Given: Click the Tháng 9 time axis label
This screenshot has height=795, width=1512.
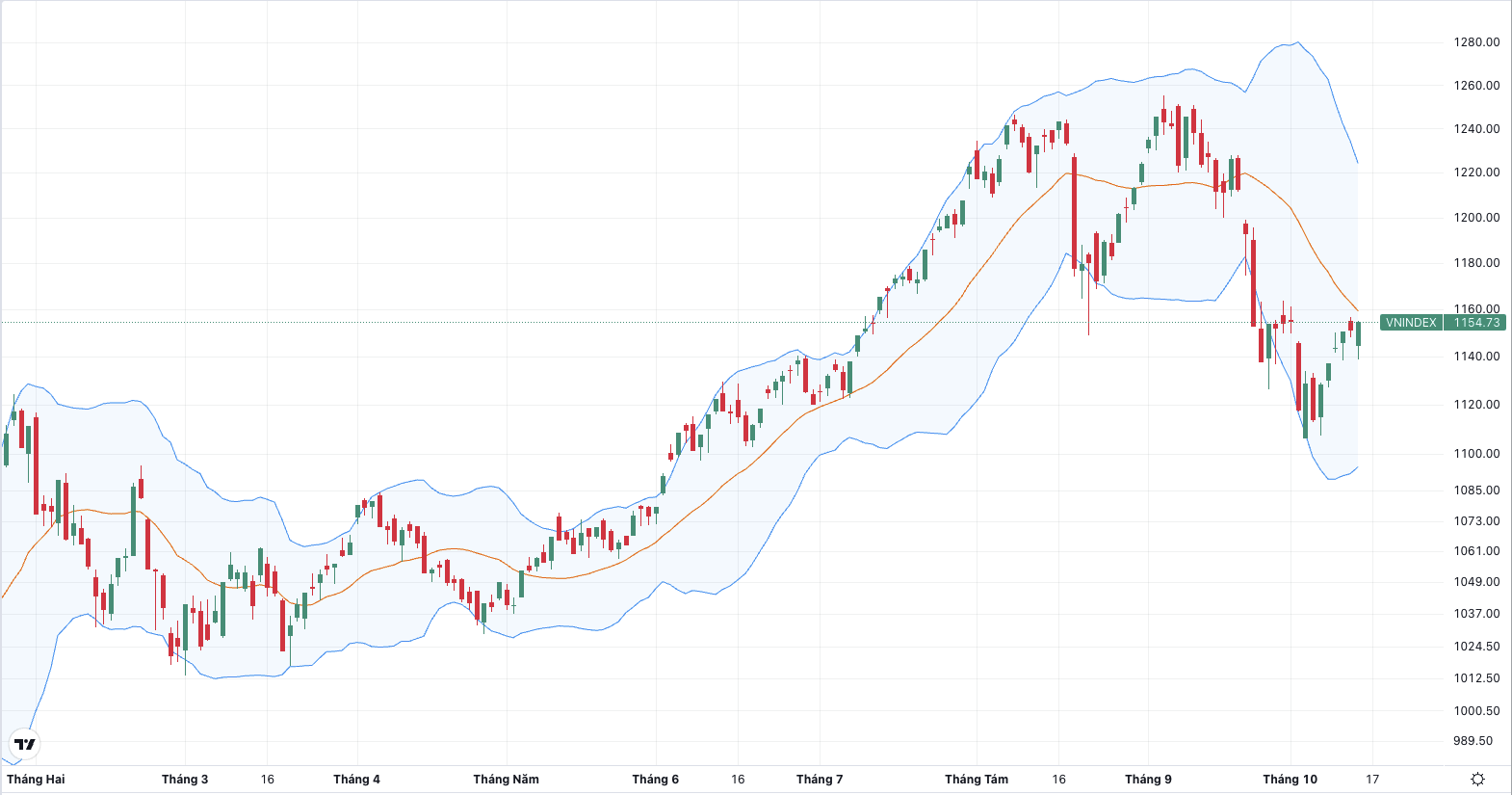Looking at the screenshot, I should click(x=1148, y=780).
